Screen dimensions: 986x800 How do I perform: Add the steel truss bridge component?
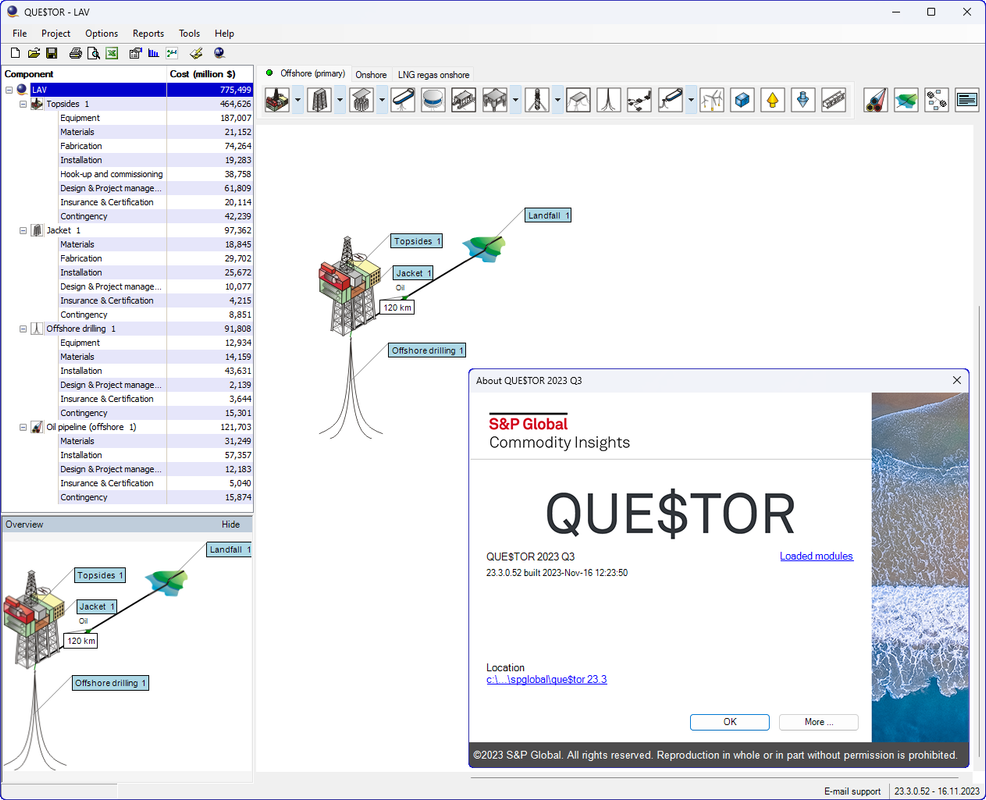point(834,100)
